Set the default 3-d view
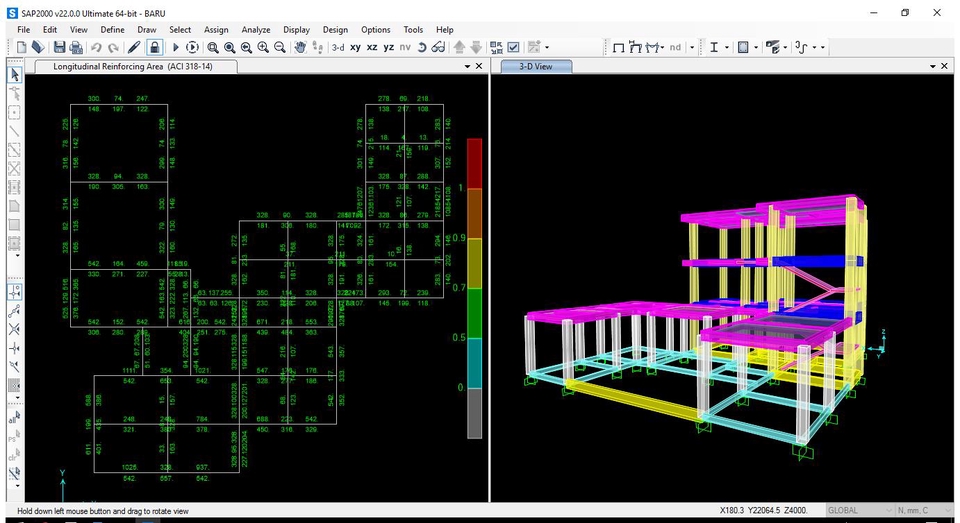The image size is (960, 523). click(x=338, y=47)
